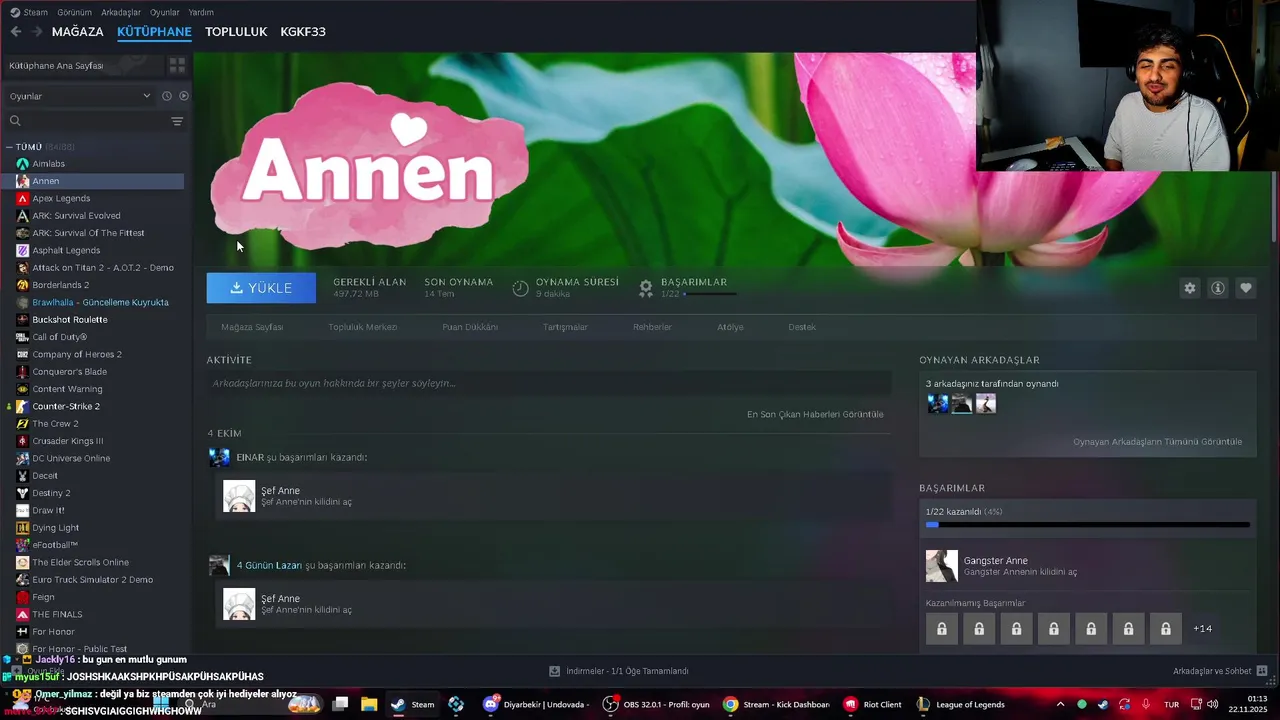Open Tartışmalar link
The width and height of the screenshot is (1280, 720).
[x=565, y=327]
